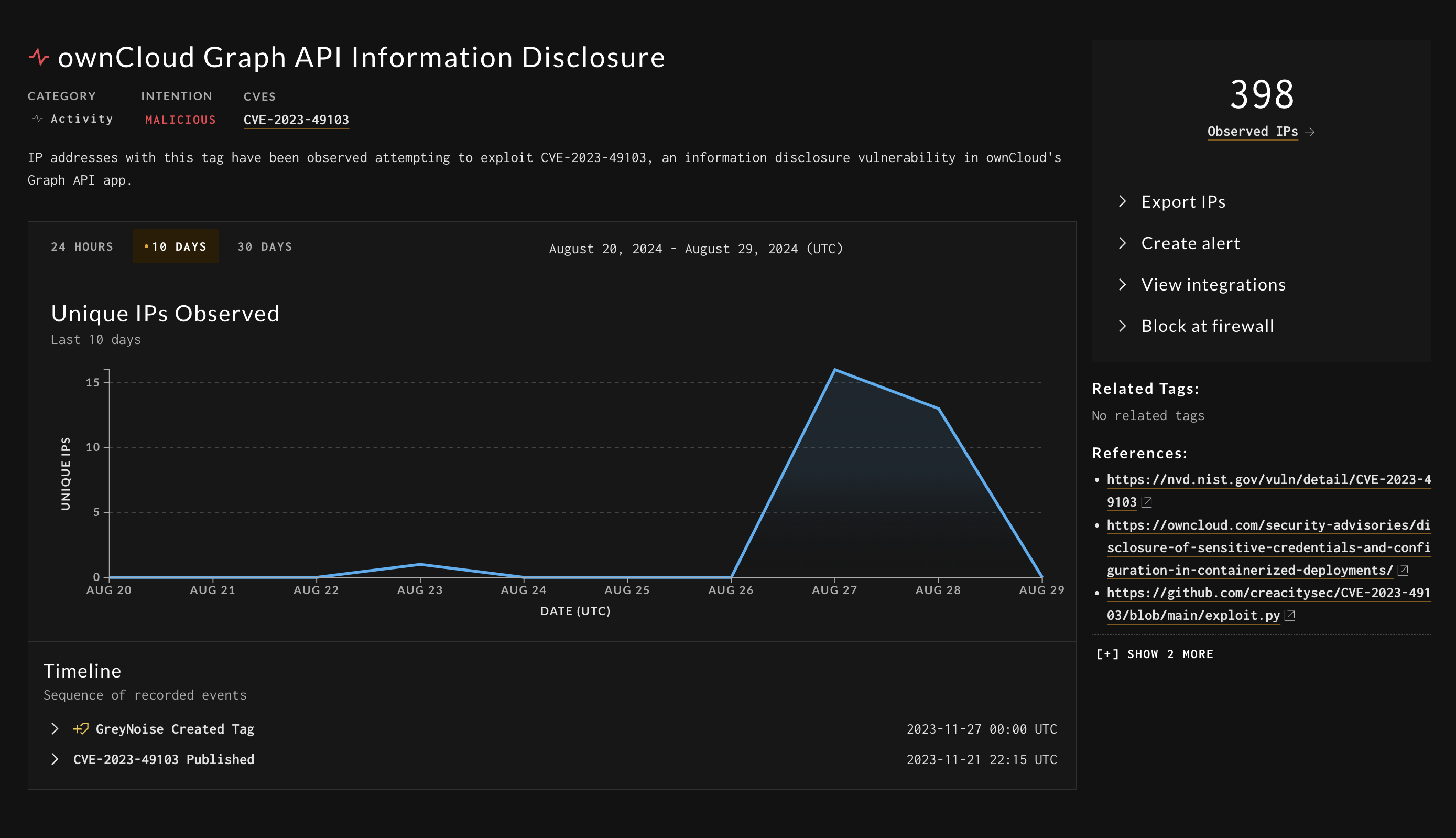The image size is (1456, 838).
Task: Click the 2023-11-27 00:00 UTC timestamp
Action: coord(982,729)
